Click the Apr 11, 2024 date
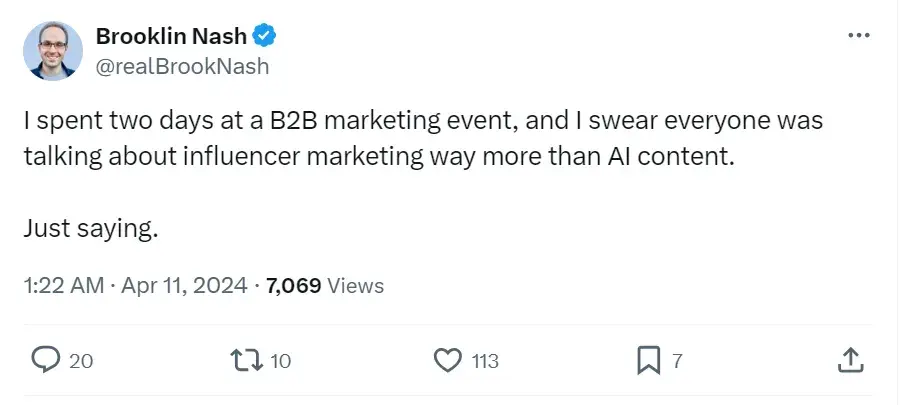The height and width of the screenshot is (405, 904). pos(185,286)
